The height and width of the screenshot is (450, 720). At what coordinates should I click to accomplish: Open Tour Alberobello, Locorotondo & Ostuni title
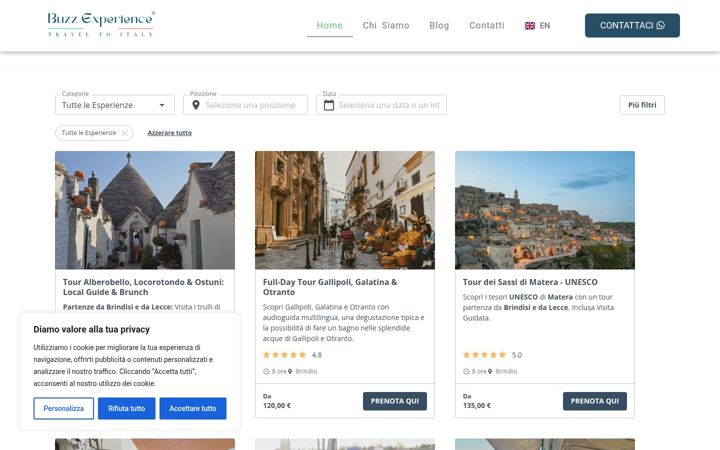[143, 287]
